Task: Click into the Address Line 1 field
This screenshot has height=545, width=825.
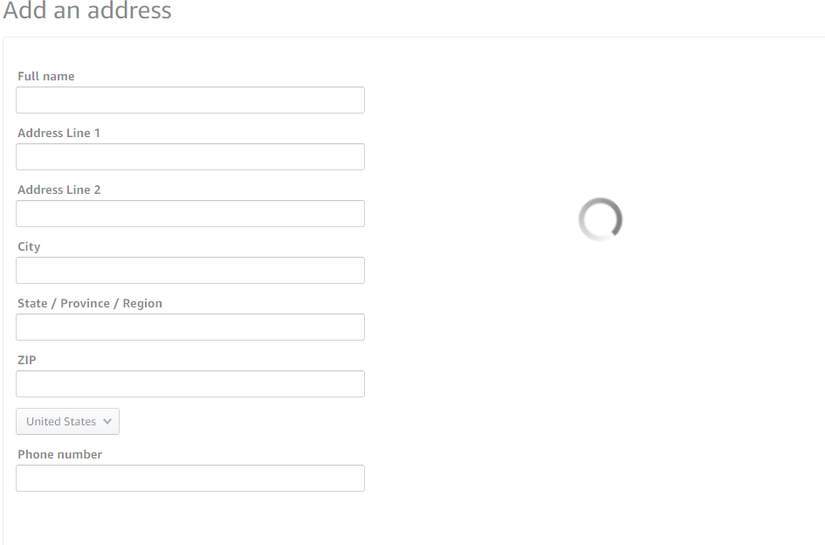Action: [190, 157]
